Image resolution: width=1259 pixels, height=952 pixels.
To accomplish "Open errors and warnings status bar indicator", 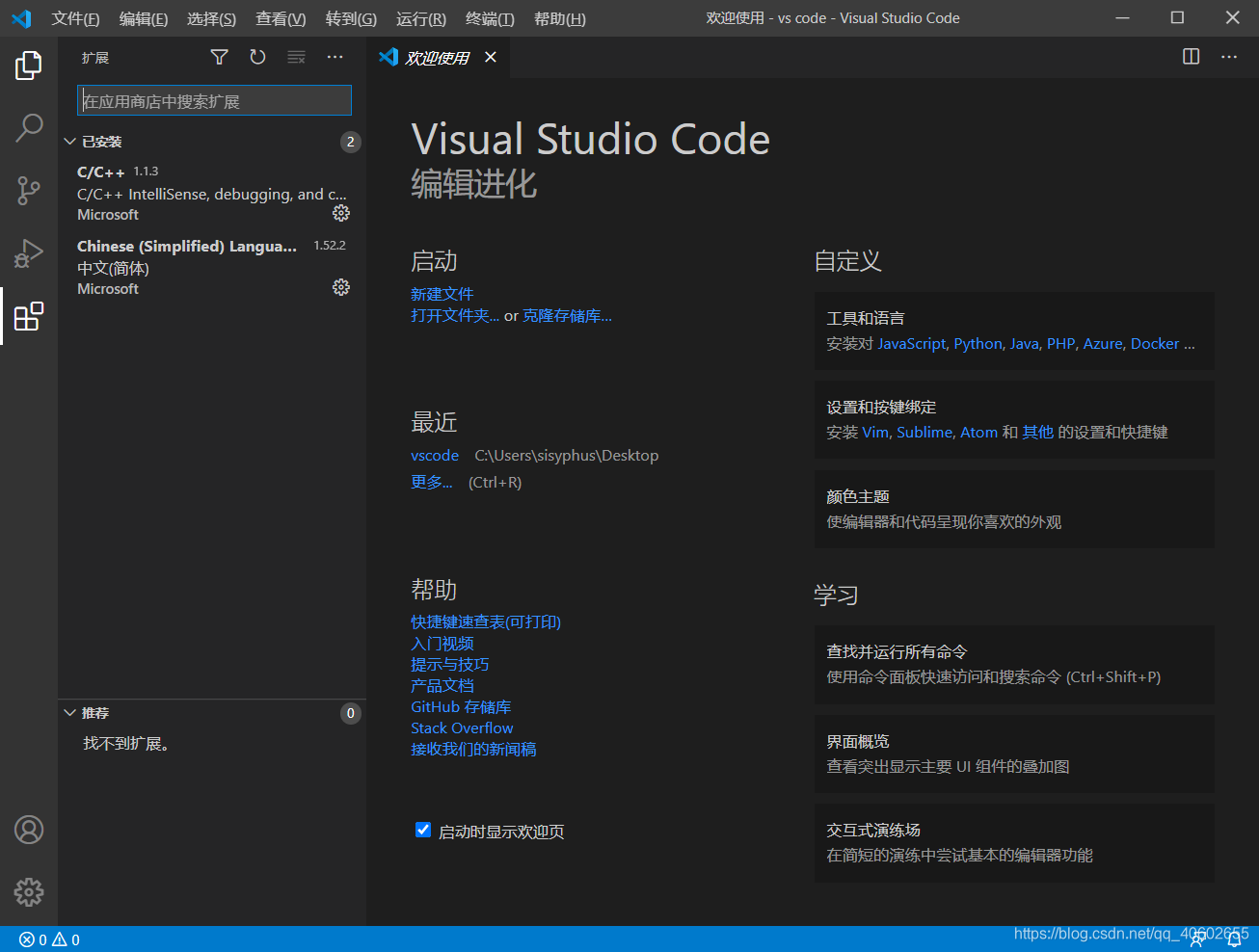I will pos(49,939).
